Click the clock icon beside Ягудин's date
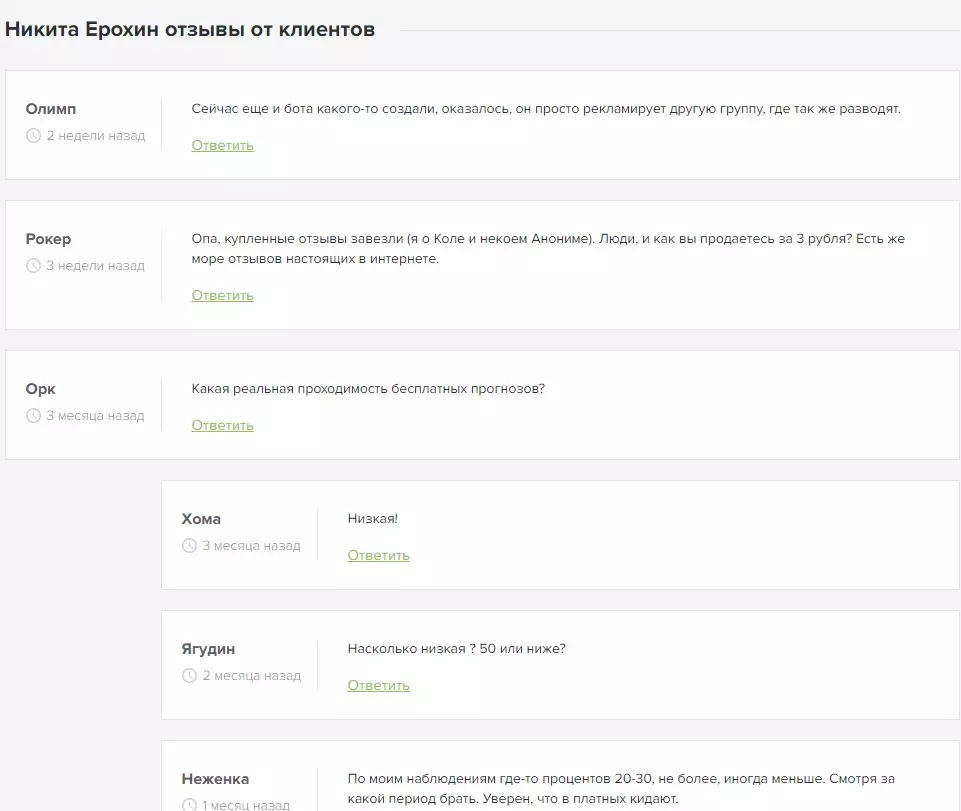This screenshot has width=961, height=811. click(189, 676)
